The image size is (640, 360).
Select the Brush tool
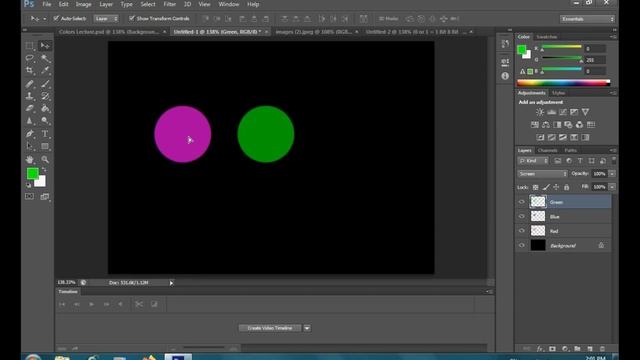45,84
